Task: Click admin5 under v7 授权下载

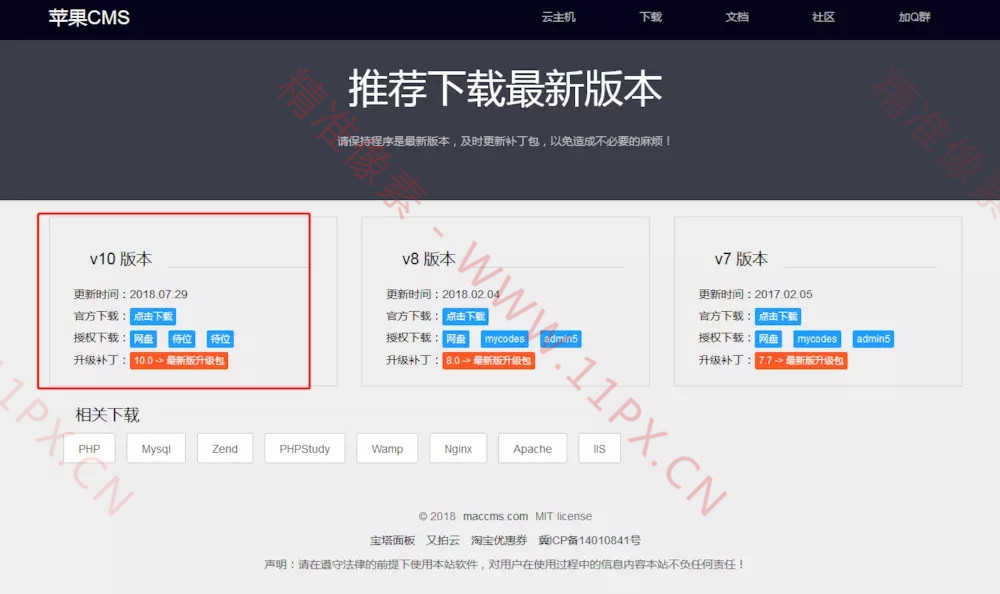Action: pos(874,339)
